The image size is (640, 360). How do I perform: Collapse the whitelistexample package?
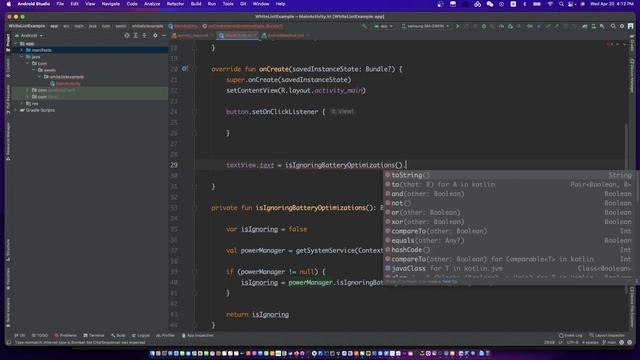tap(40, 77)
